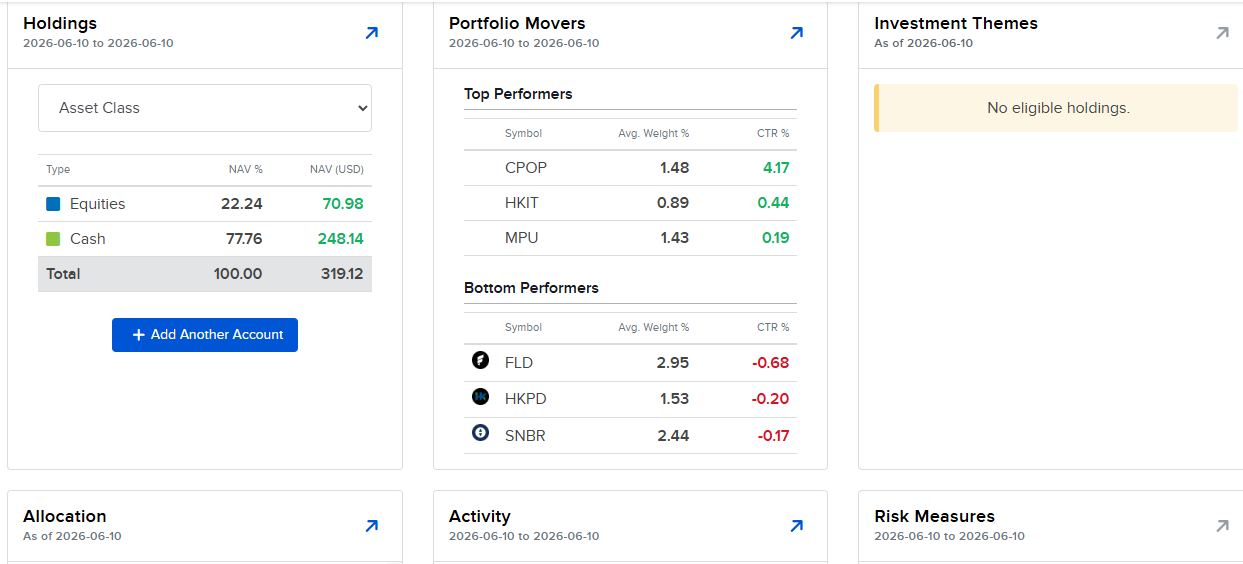The image size is (1243, 564).
Task: Click the HKPD company logo icon
Action: pyautogui.click(x=480, y=397)
